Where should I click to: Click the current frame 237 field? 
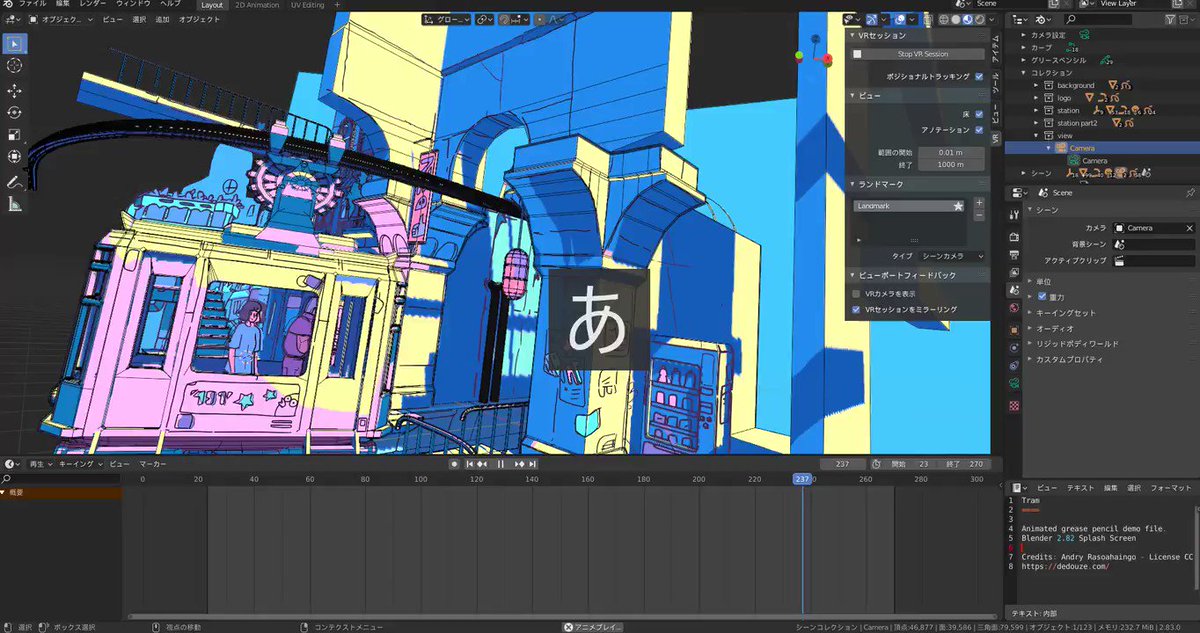click(x=842, y=464)
